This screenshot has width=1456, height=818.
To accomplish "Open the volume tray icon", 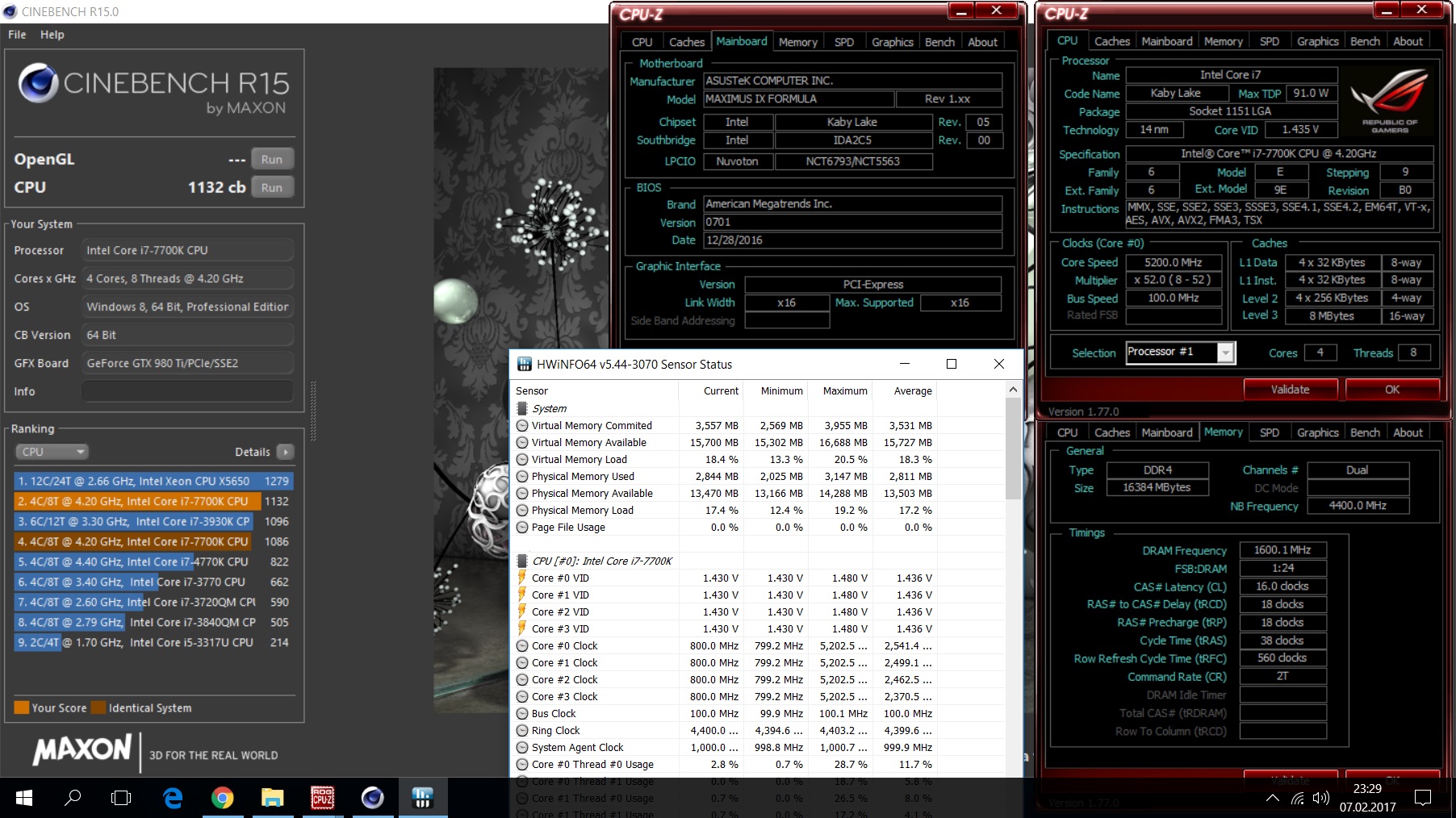I will 1321,799.
